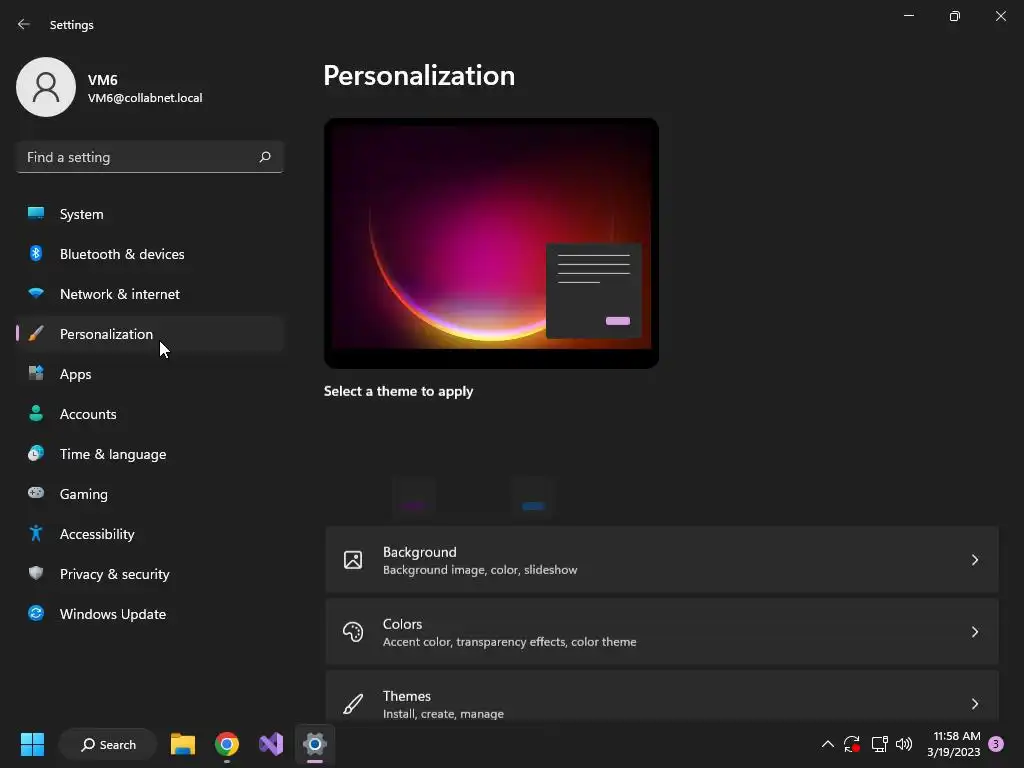The image size is (1024, 768).
Task: Click the Apps icon in sidebar
Action: tap(36, 374)
